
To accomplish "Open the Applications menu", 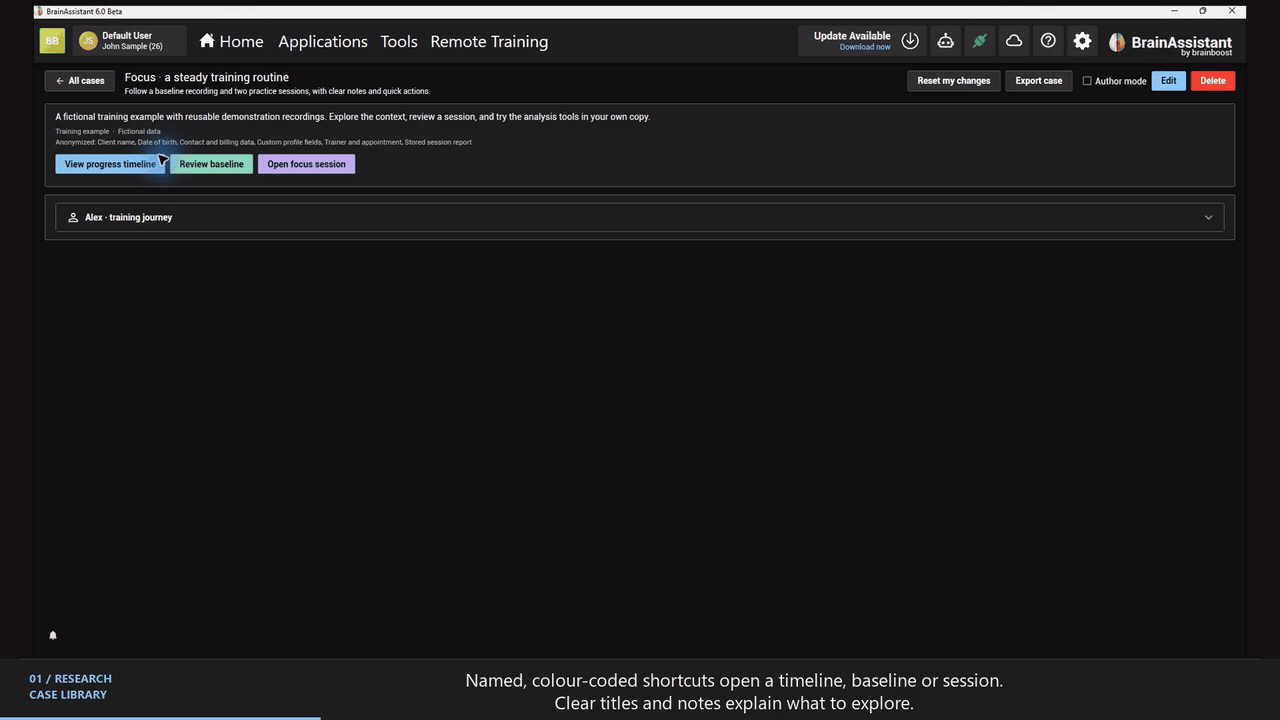I will [x=323, y=41].
